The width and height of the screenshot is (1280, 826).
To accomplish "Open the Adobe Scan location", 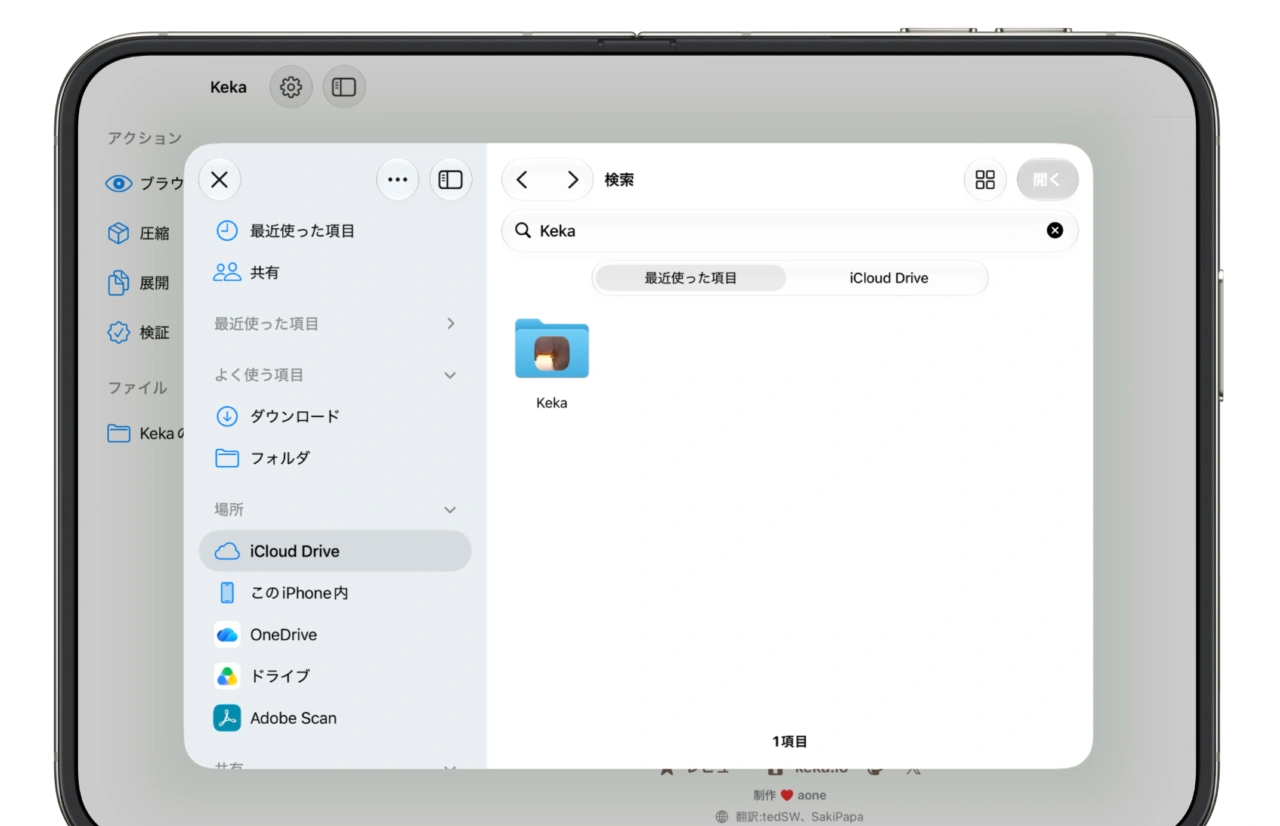I will tap(335, 718).
